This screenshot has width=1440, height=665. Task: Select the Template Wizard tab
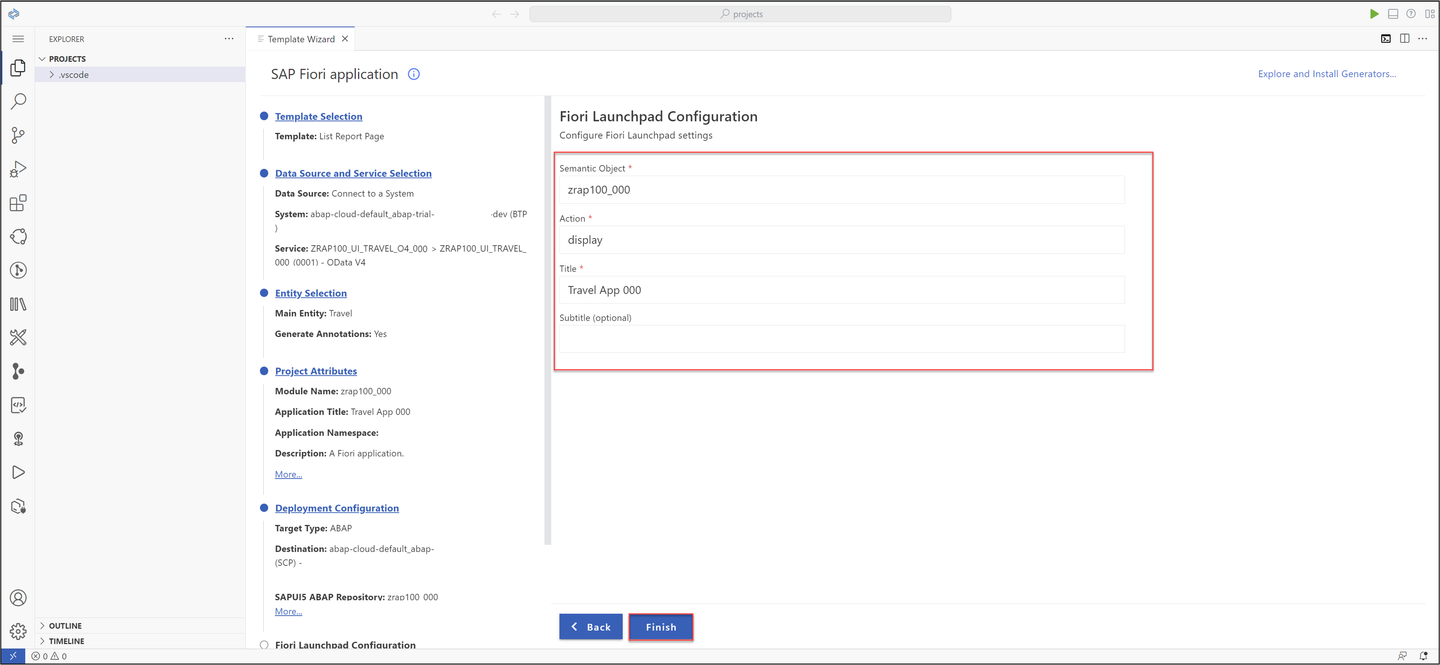[x=300, y=39]
